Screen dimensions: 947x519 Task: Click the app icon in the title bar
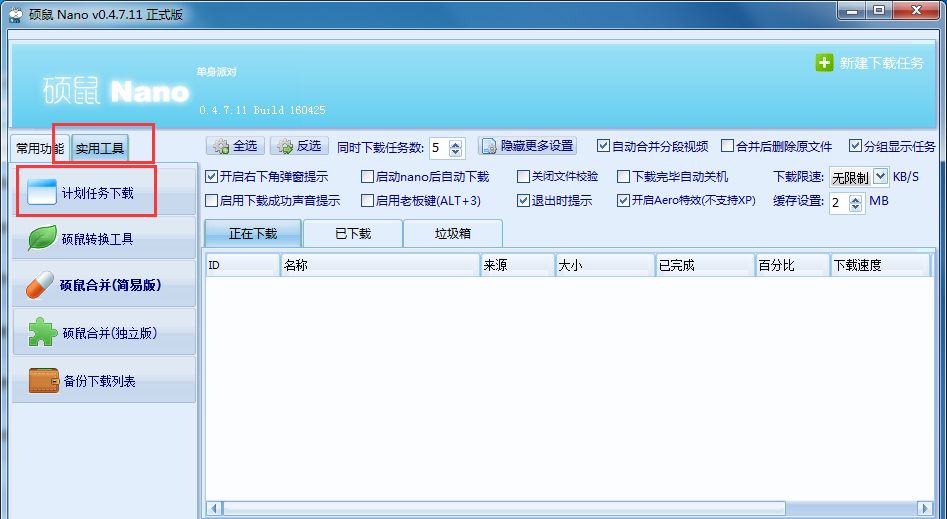click(16, 15)
